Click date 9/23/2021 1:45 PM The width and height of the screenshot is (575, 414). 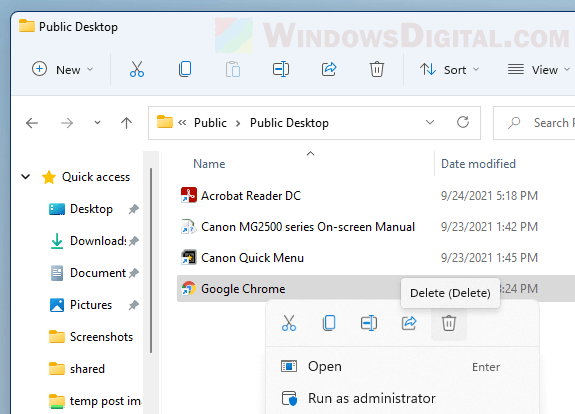(489, 258)
